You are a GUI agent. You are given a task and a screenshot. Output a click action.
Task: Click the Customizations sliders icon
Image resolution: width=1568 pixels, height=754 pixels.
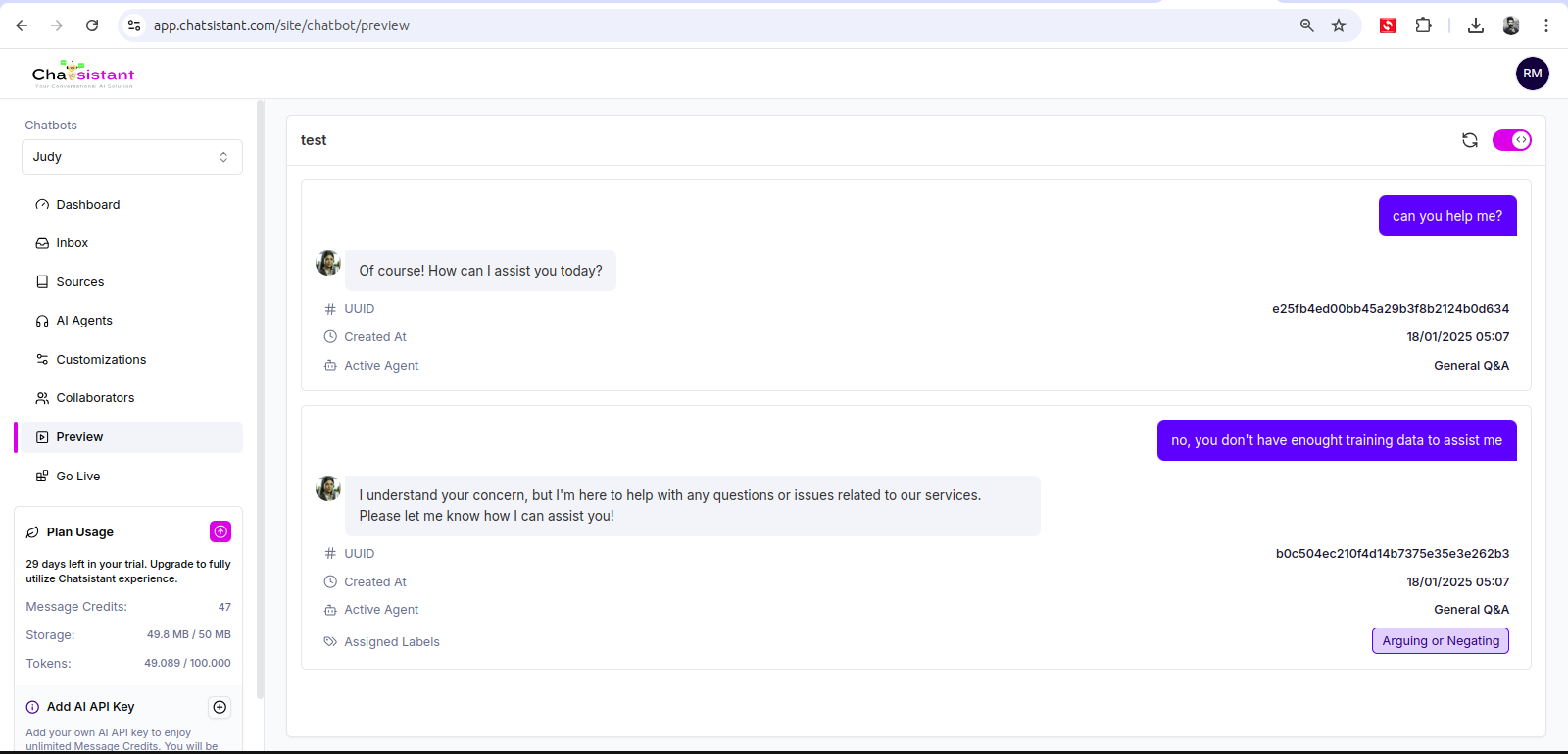42,360
